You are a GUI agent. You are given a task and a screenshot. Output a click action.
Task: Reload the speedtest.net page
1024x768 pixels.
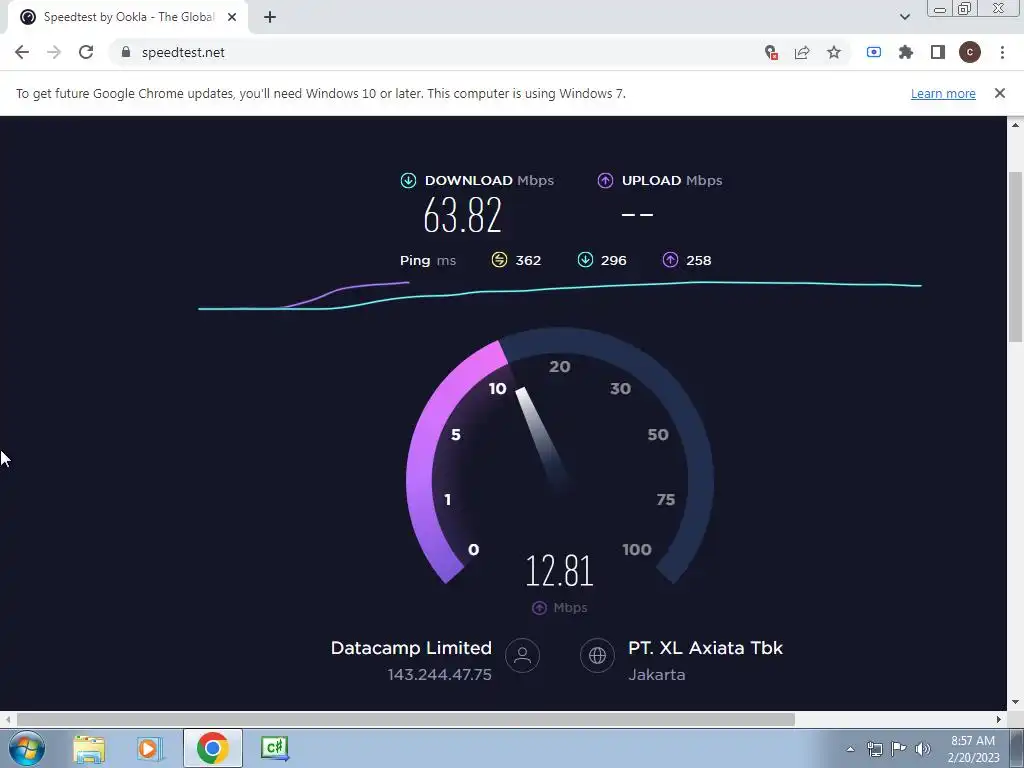click(x=86, y=52)
